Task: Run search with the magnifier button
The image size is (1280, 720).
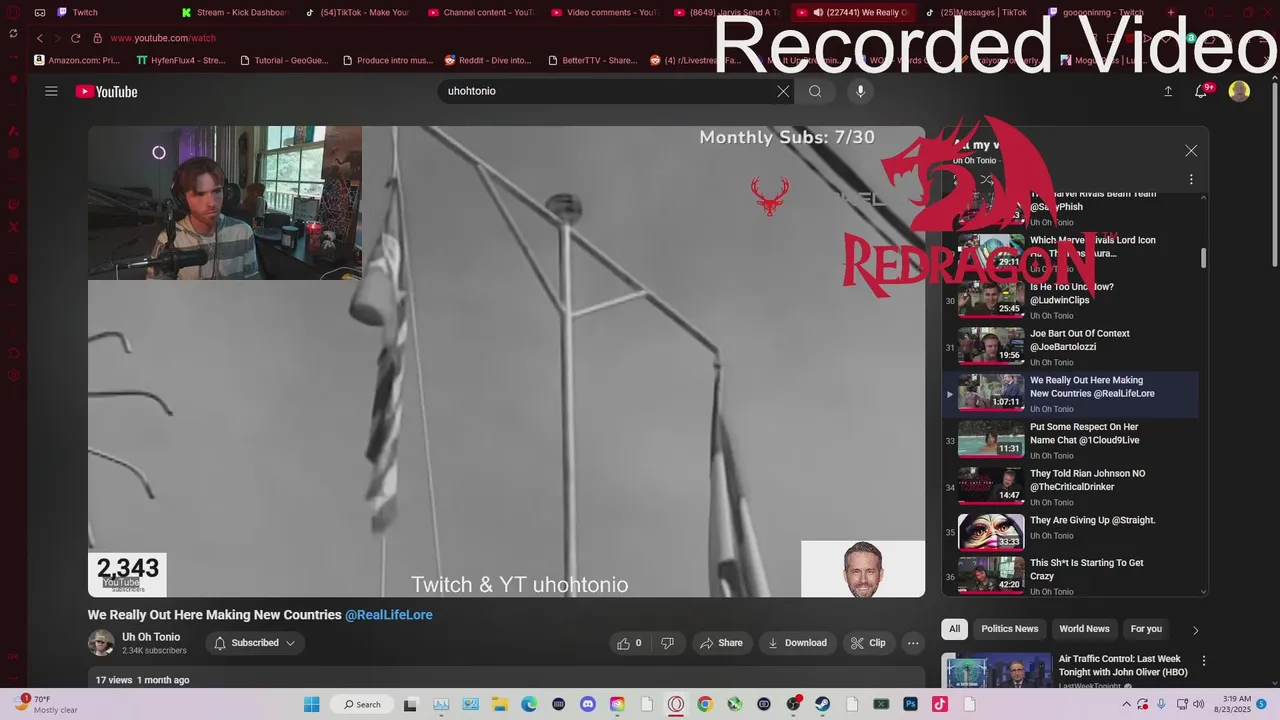Action: point(815,91)
